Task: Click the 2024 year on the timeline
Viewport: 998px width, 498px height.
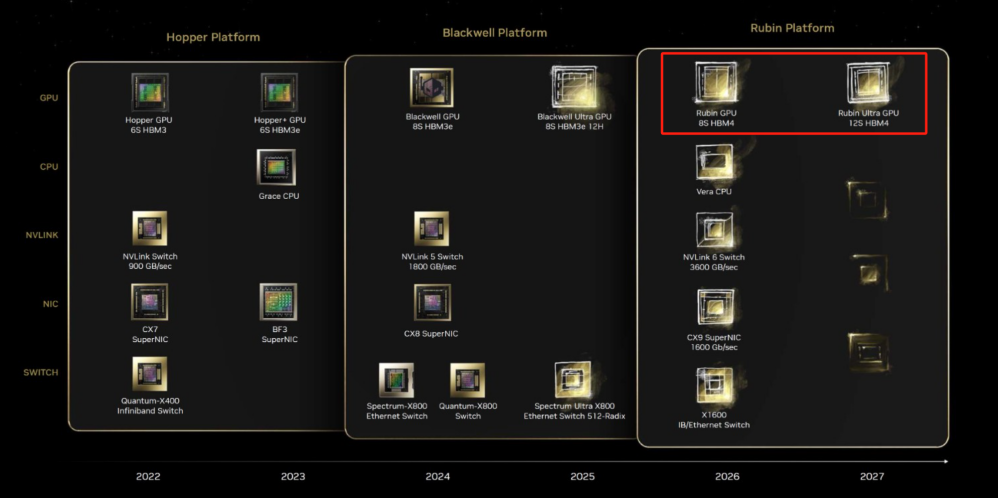Action: click(438, 476)
